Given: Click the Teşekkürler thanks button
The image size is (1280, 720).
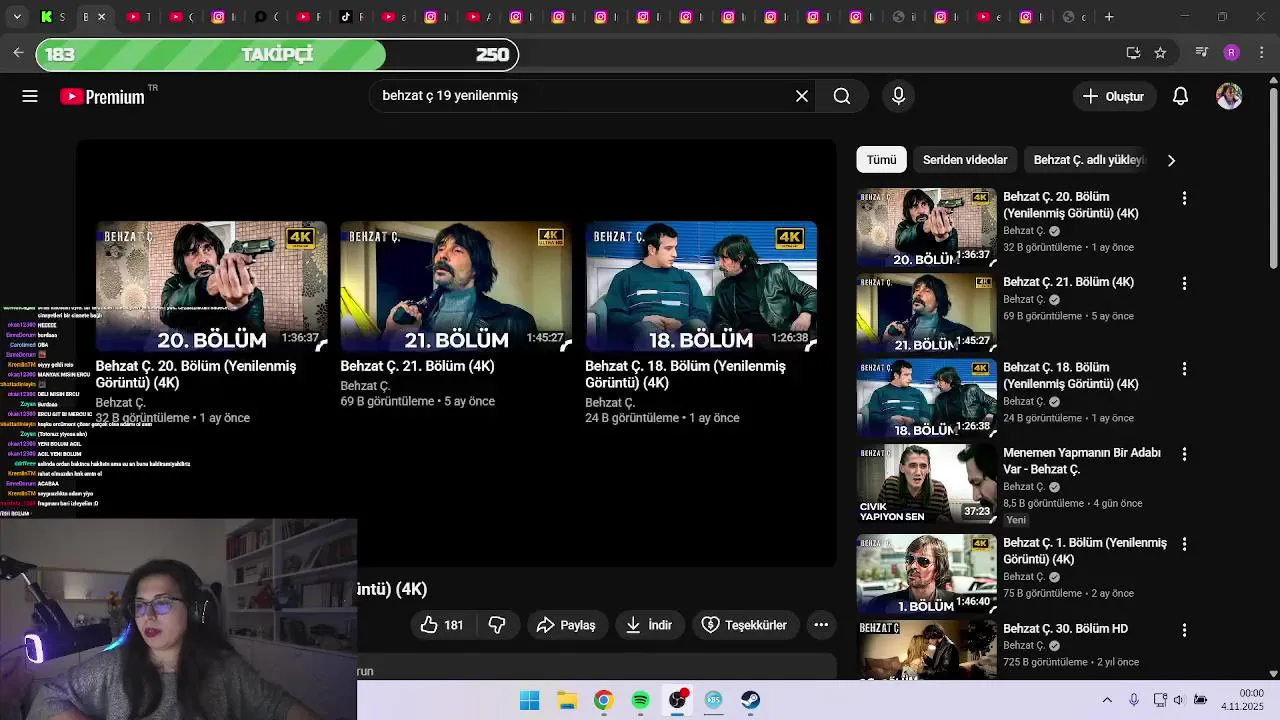Looking at the screenshot, I should coord(745,625).
